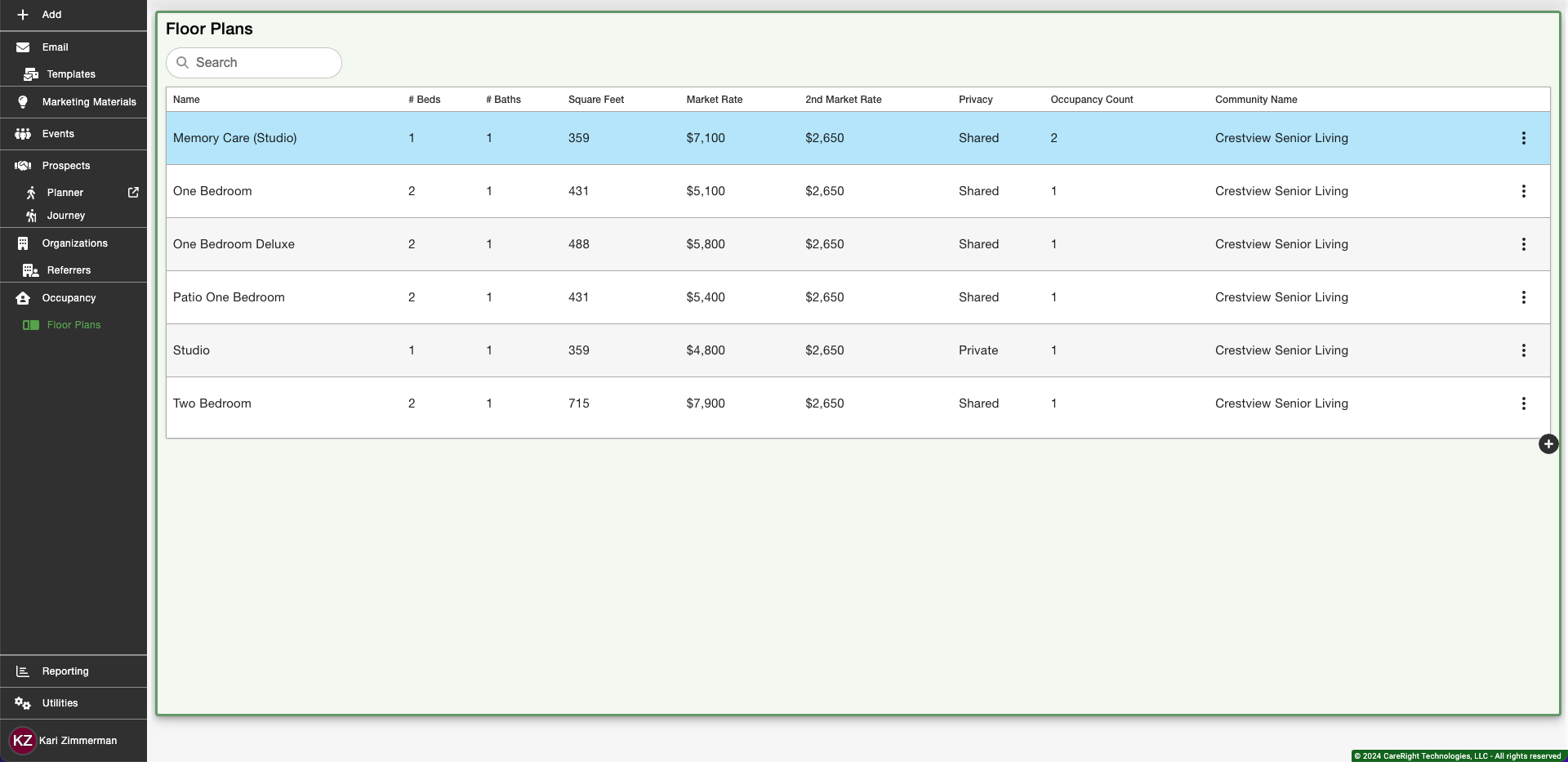This screenshot has height=762, width=1568.
Task: Click the Organizations building icon
Action: (23, 243)
